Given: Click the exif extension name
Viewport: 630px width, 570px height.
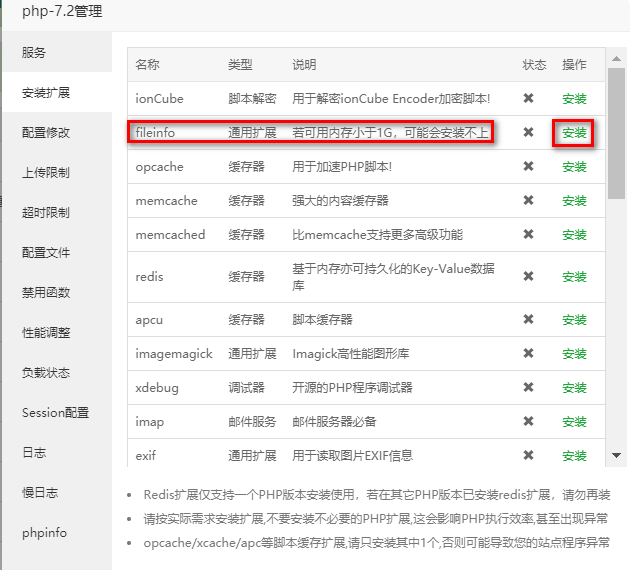Looking at the screenshot, I should (146, 456).
